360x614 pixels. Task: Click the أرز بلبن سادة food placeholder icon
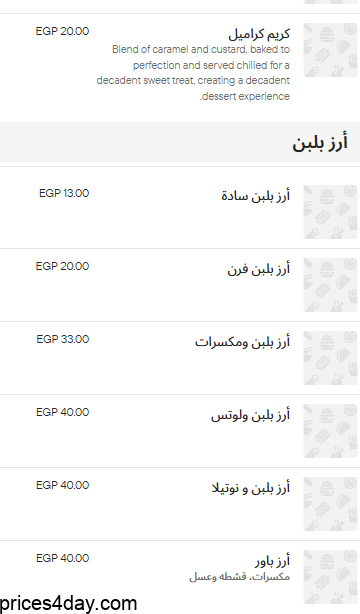tap(330, 212)
